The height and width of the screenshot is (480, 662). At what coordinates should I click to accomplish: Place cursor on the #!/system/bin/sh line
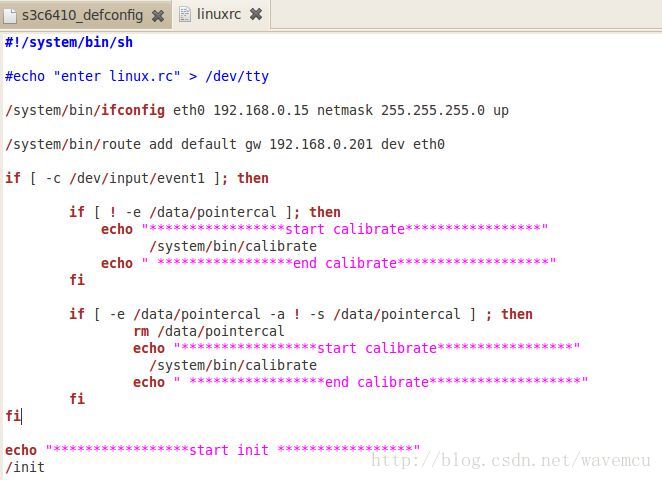(69, 42)
